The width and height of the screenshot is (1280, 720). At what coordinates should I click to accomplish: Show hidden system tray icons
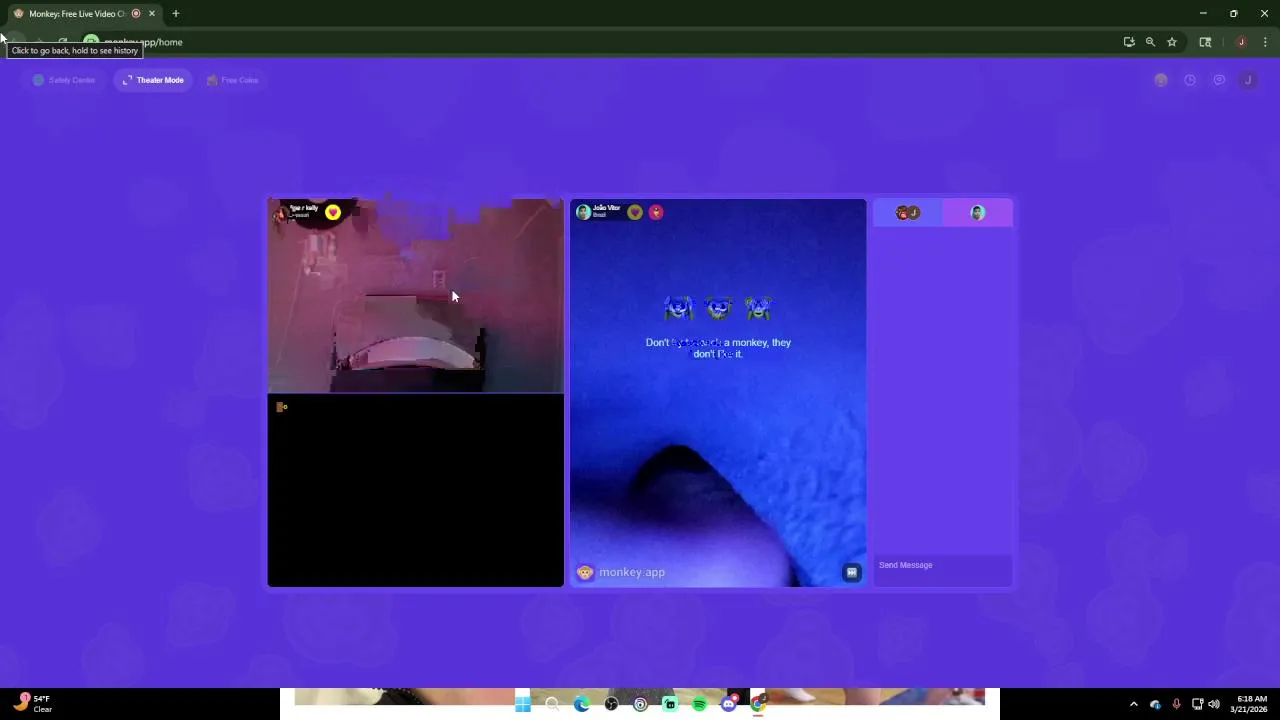pos(1133,704)
